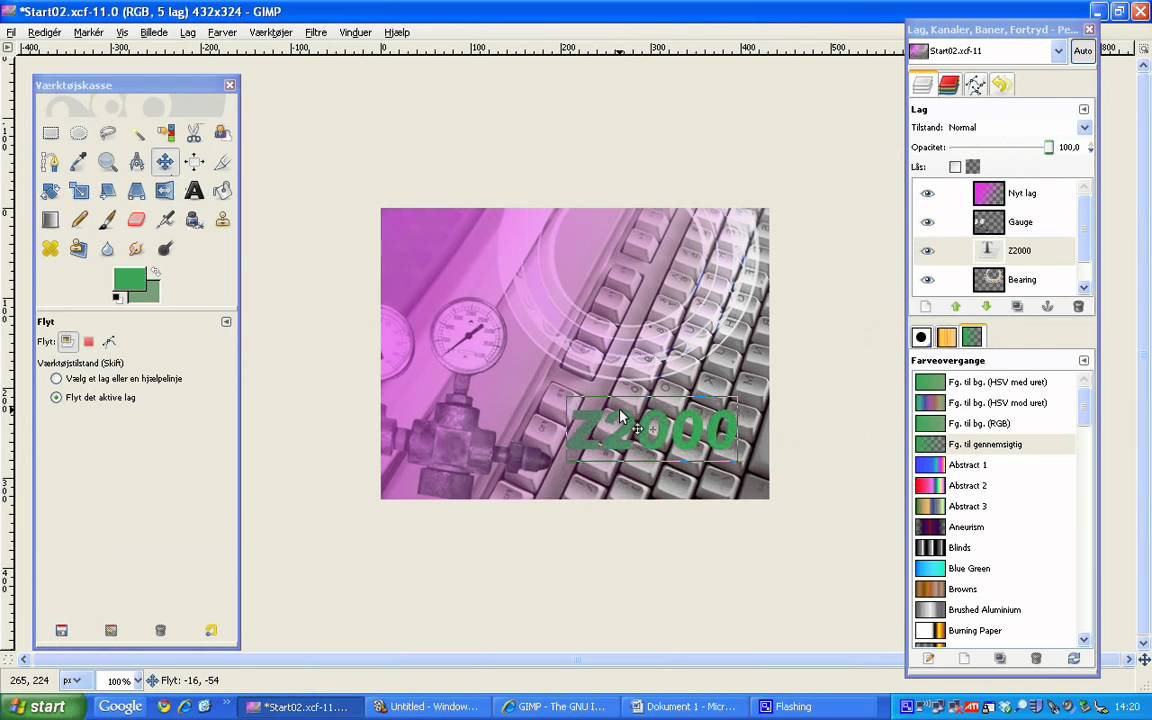1152x720 pixels.
Task: Open the 'Farveovergange' panel menu arrow
Action: (x=1084, y=360)
